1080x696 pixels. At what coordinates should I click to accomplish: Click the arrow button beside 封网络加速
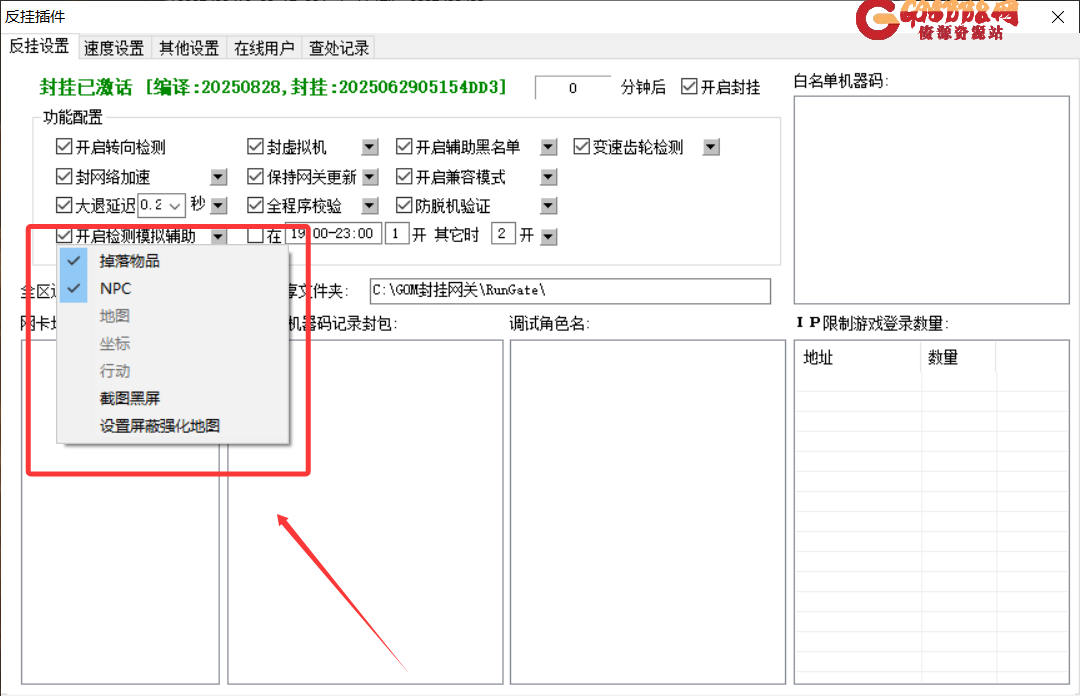tap(219, 177)
